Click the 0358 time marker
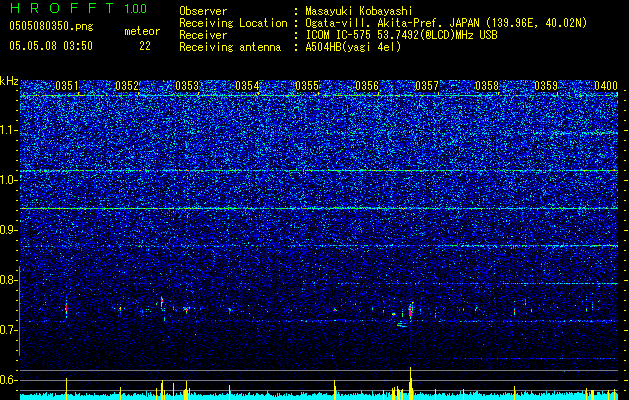629x400 pixels. tap(487, 86)
